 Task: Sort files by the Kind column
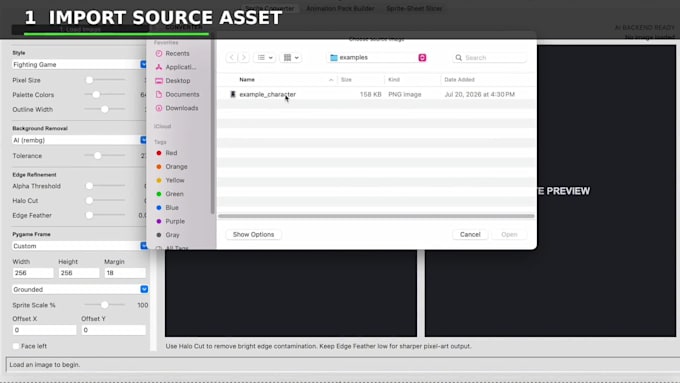[x=394, y=79]
